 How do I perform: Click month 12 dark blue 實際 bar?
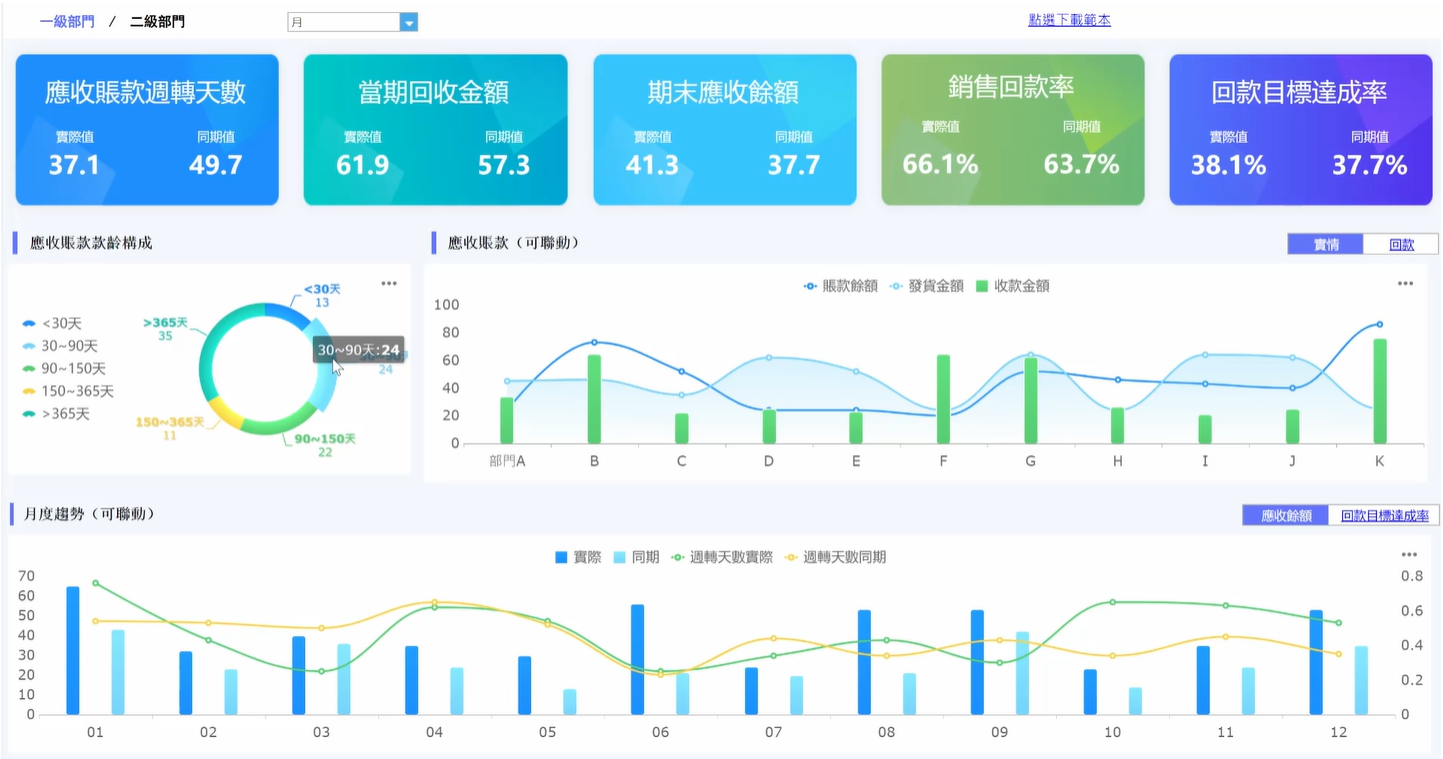click(1316, 663)
